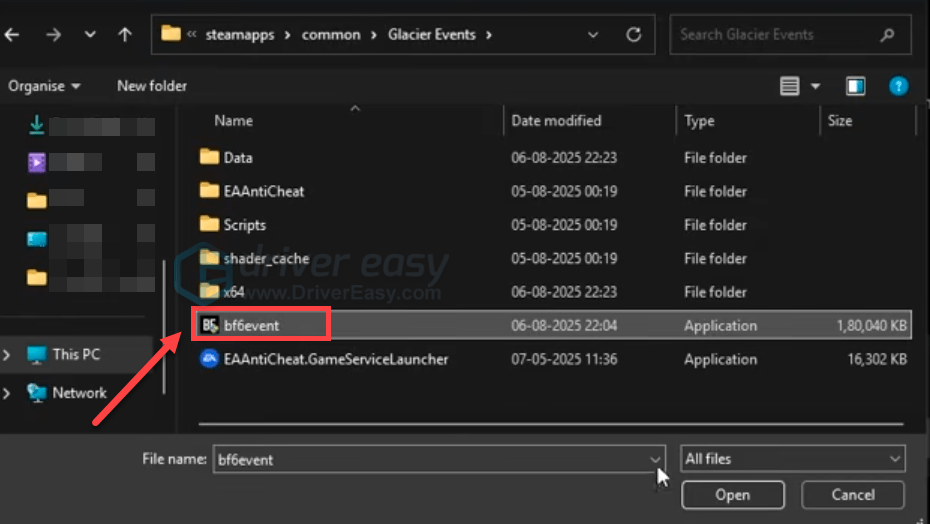Image resolution: width=930 pixels, height=524 pixels.
Task: Click the Cancel button
Action: point(853,495)
